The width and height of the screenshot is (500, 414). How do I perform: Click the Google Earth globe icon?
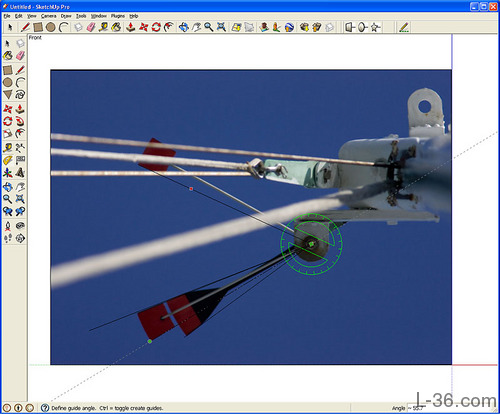tap(289, 27)
